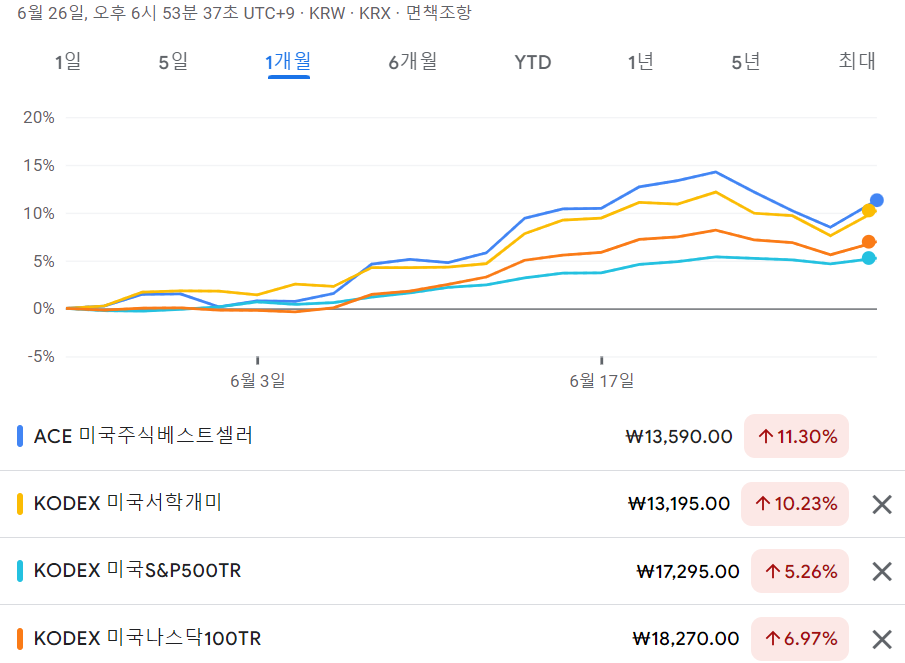Screen dimensions: 905x663
Task: Click the ₩17,295.00 price value
Action: click(687, 571)
